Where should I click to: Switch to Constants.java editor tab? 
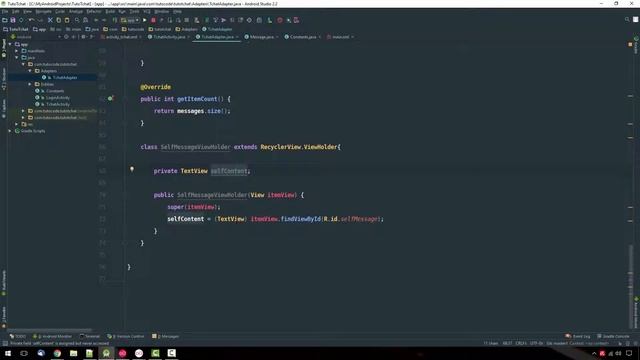click(303, 37)
